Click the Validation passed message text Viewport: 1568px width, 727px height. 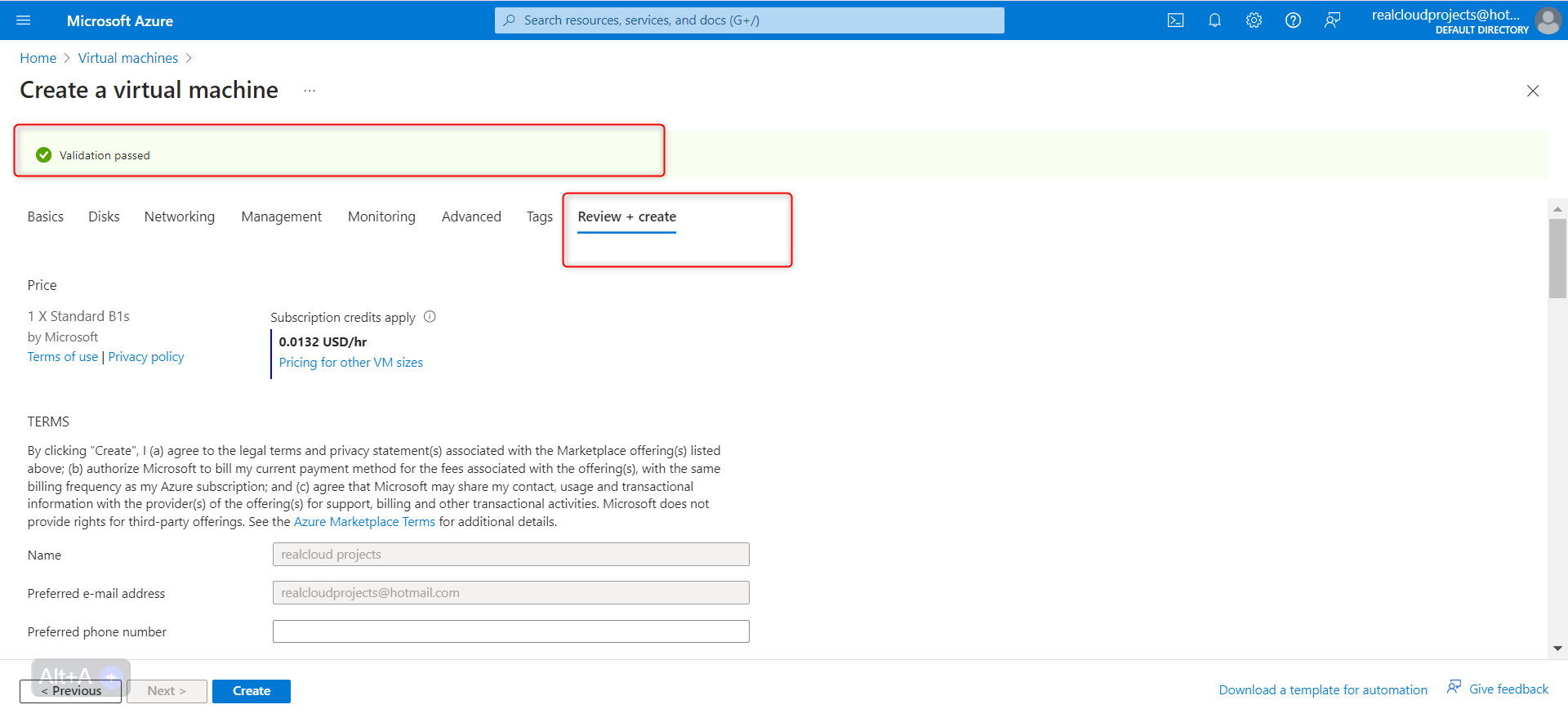[x=105, y=155]
